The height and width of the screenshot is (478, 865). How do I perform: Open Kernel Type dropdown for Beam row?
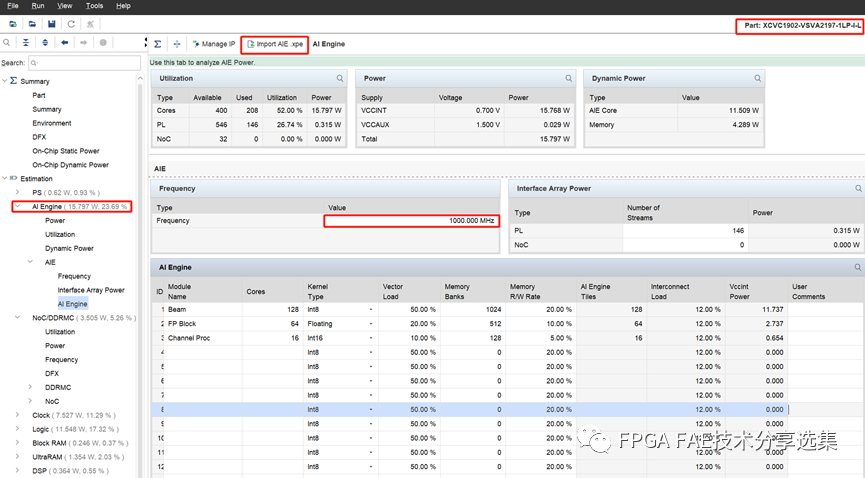pos(370,310)
